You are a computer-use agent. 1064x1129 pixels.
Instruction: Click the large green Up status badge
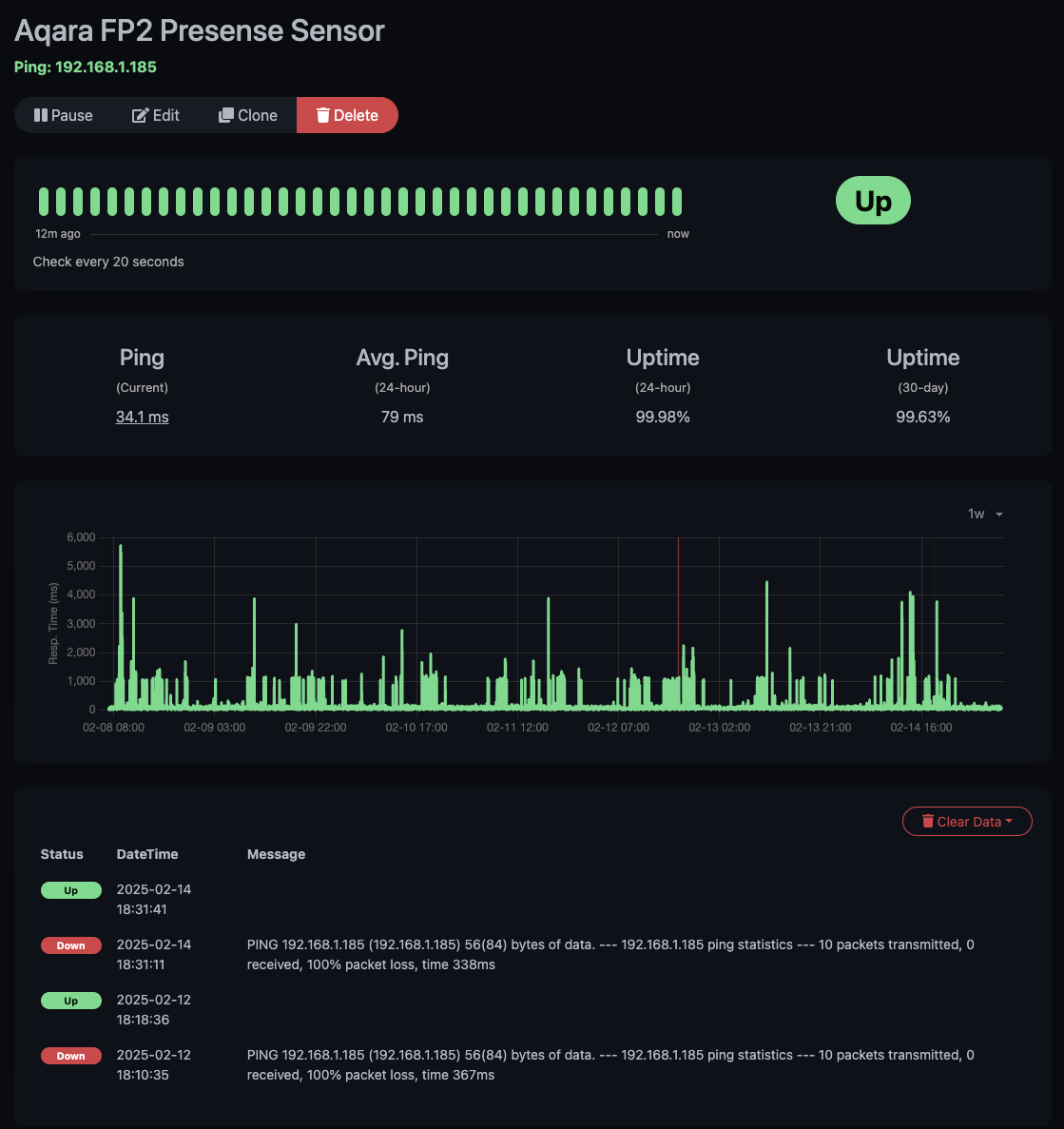coord(873,202)
